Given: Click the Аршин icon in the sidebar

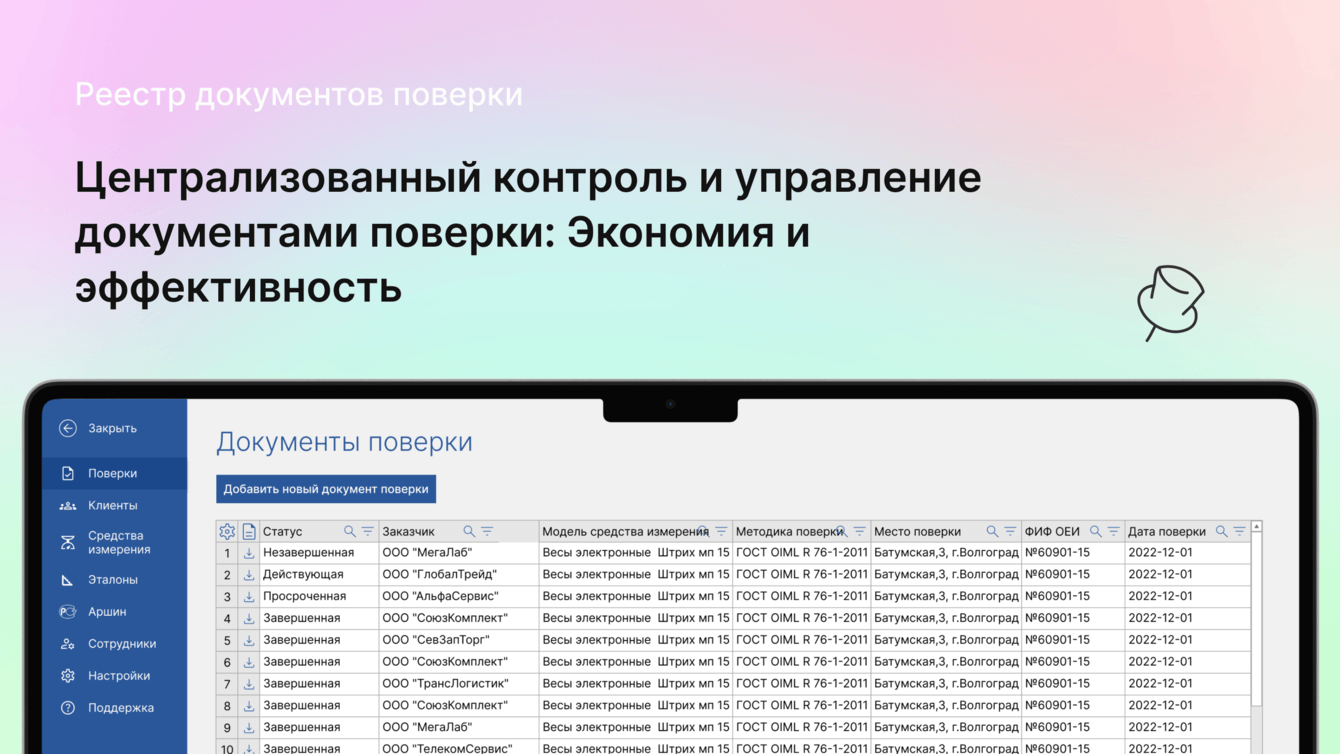Looking at the screenshot, I should (67, 612).
